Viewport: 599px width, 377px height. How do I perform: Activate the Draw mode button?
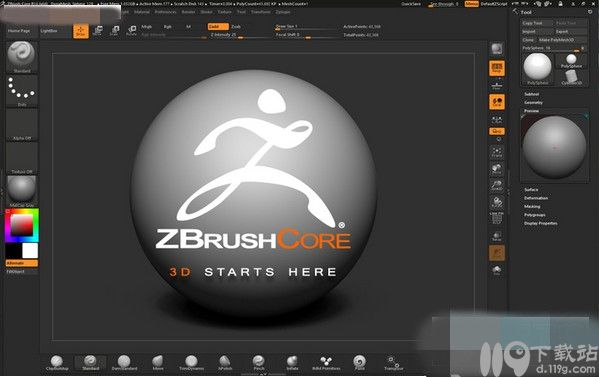81,31
